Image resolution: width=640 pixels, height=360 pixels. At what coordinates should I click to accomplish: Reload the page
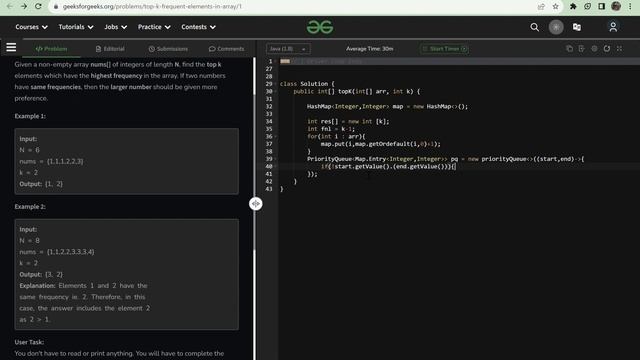[x=38, y=7]
